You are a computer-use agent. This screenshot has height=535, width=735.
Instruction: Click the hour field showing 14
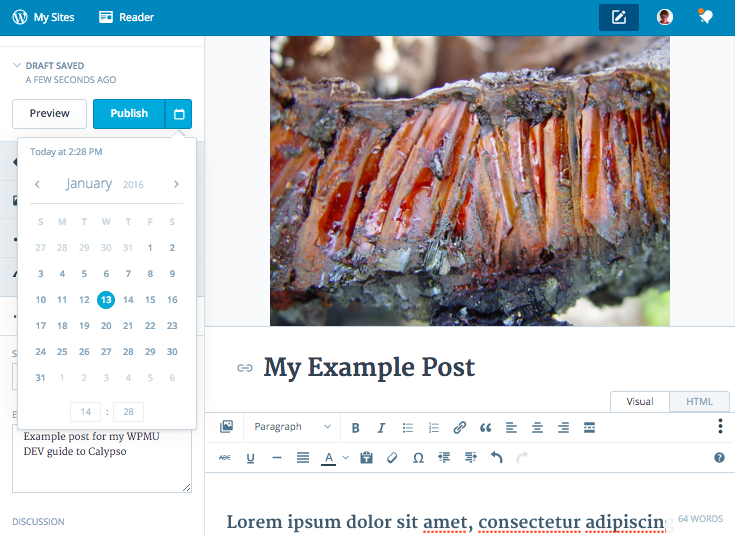point(85,412)
